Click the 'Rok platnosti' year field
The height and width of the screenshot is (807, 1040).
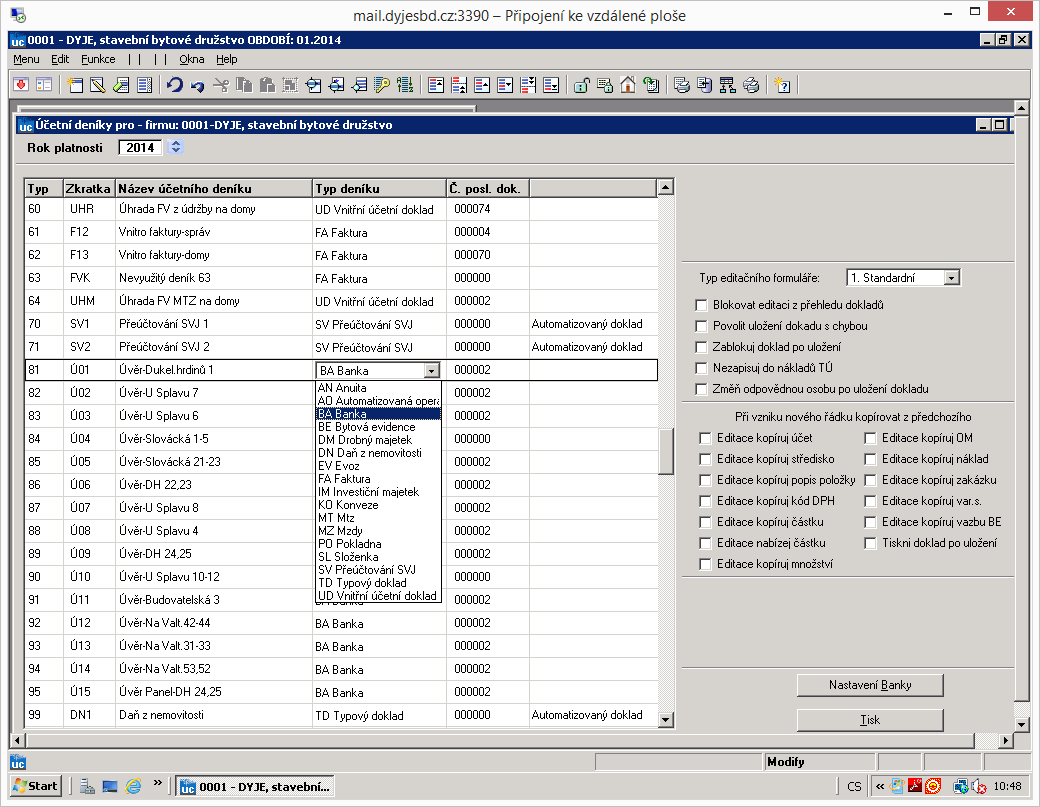pos(140,147)
